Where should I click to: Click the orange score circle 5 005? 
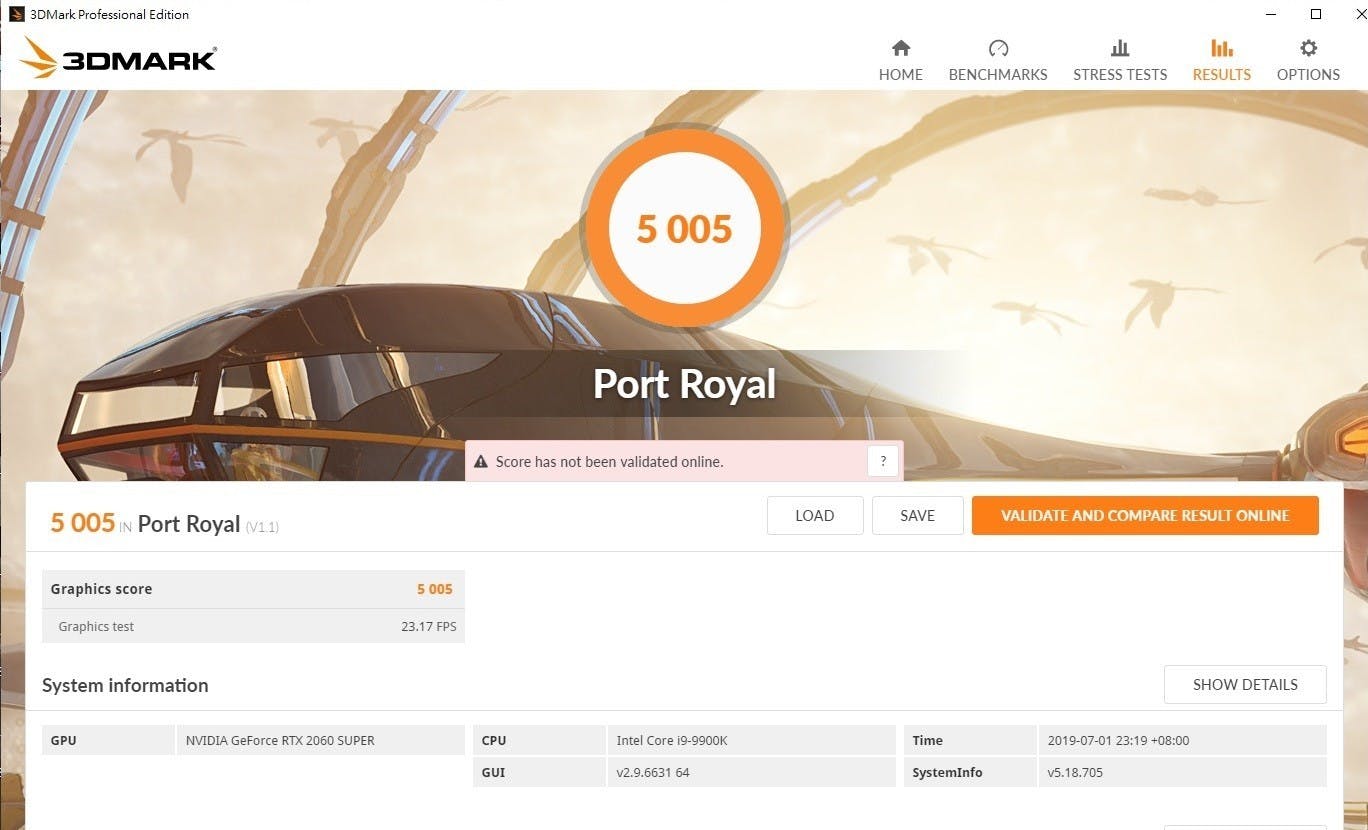pos(685,229)
